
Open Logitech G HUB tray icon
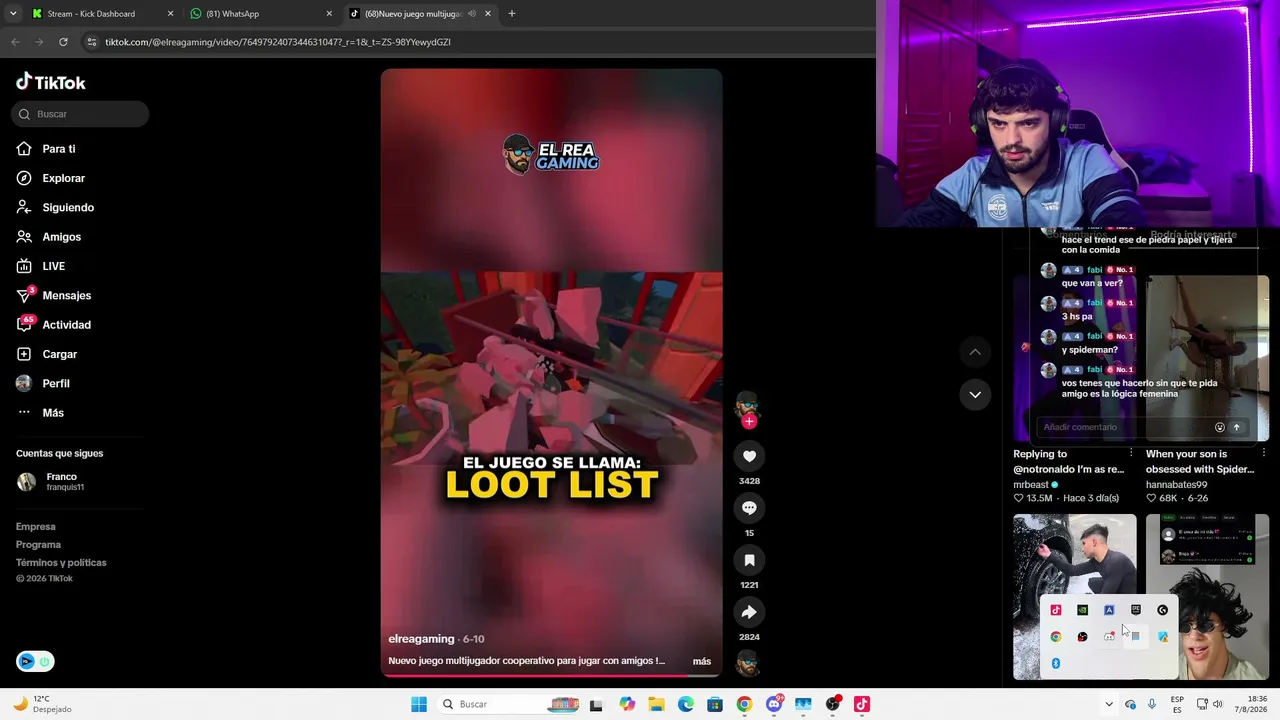(x=1162, y=610)
